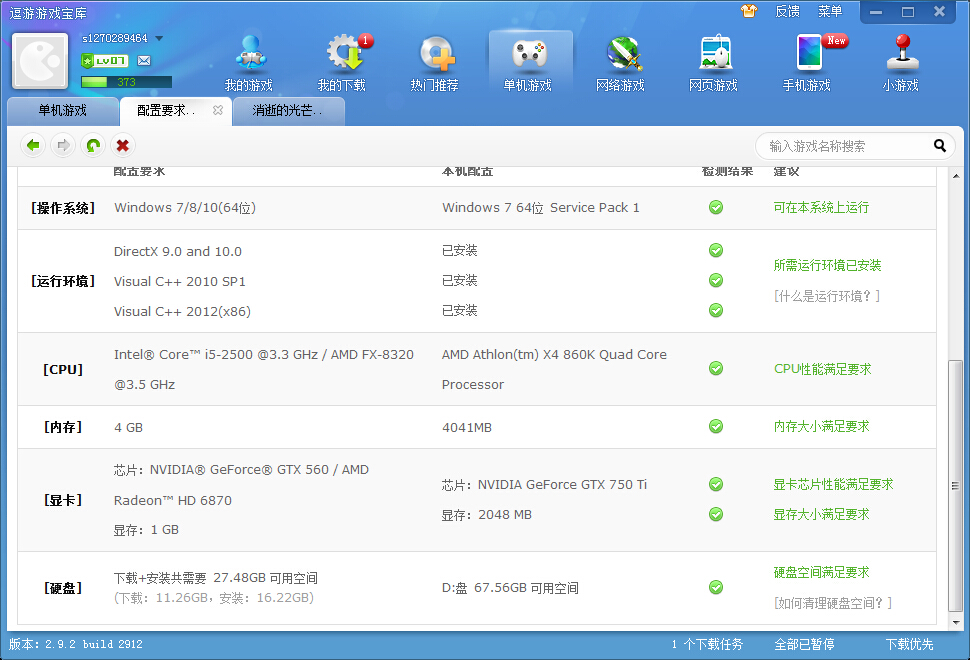Click the Windows 7/8/10(64位) requirement text

pyautogui.click(x=185, y=208)
